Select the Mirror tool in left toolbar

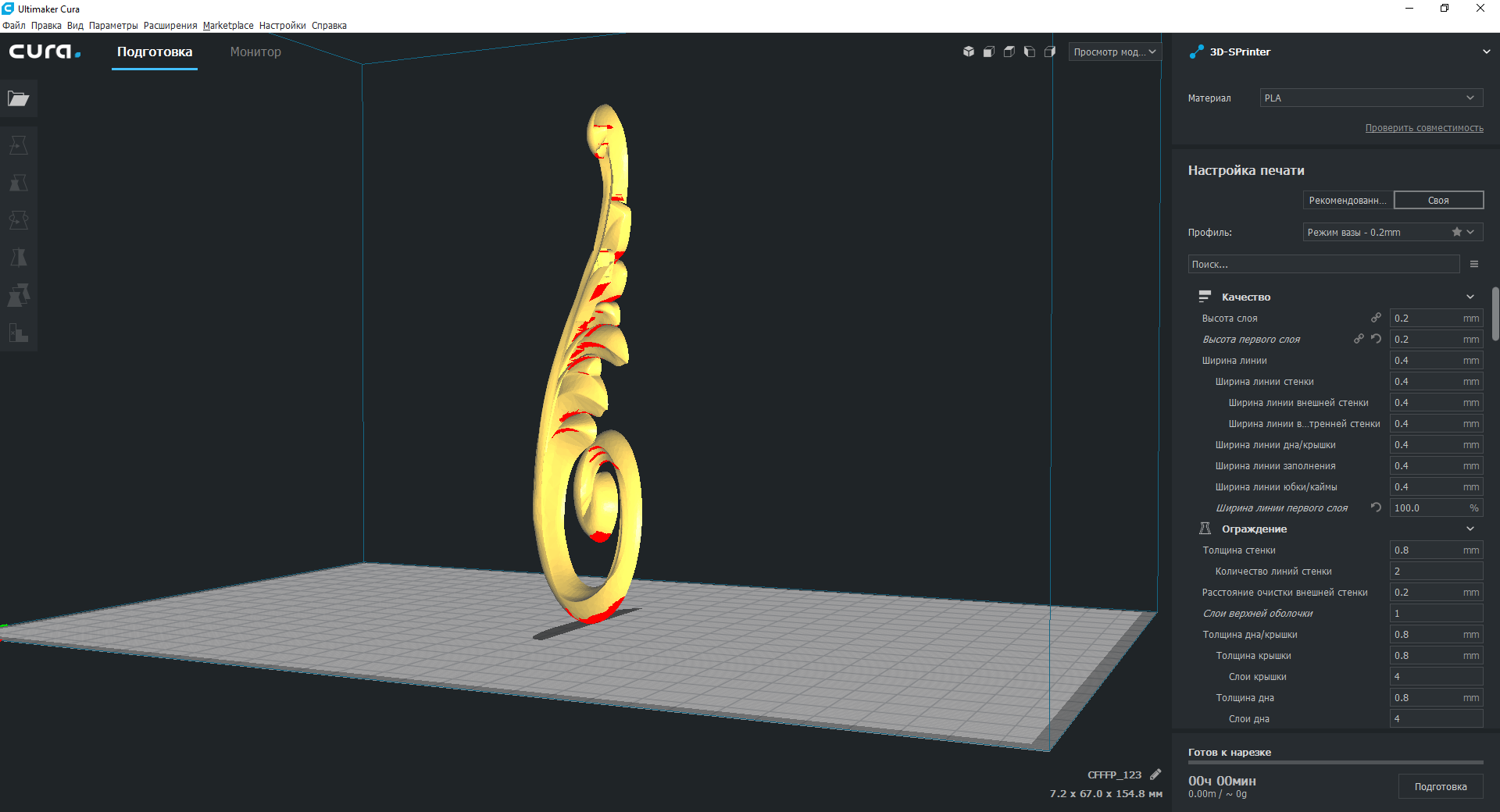[19, 258]
